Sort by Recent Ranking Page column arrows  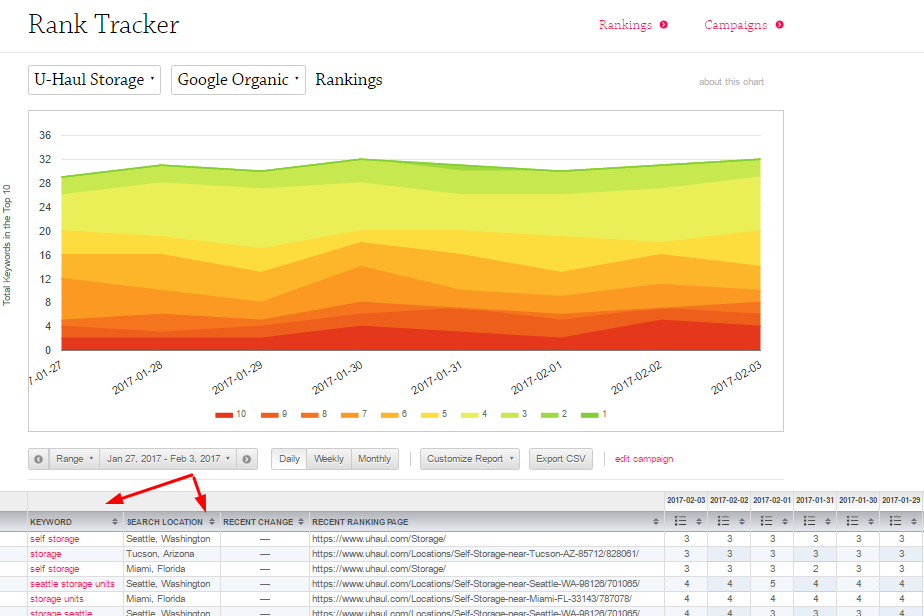point(656,522)
